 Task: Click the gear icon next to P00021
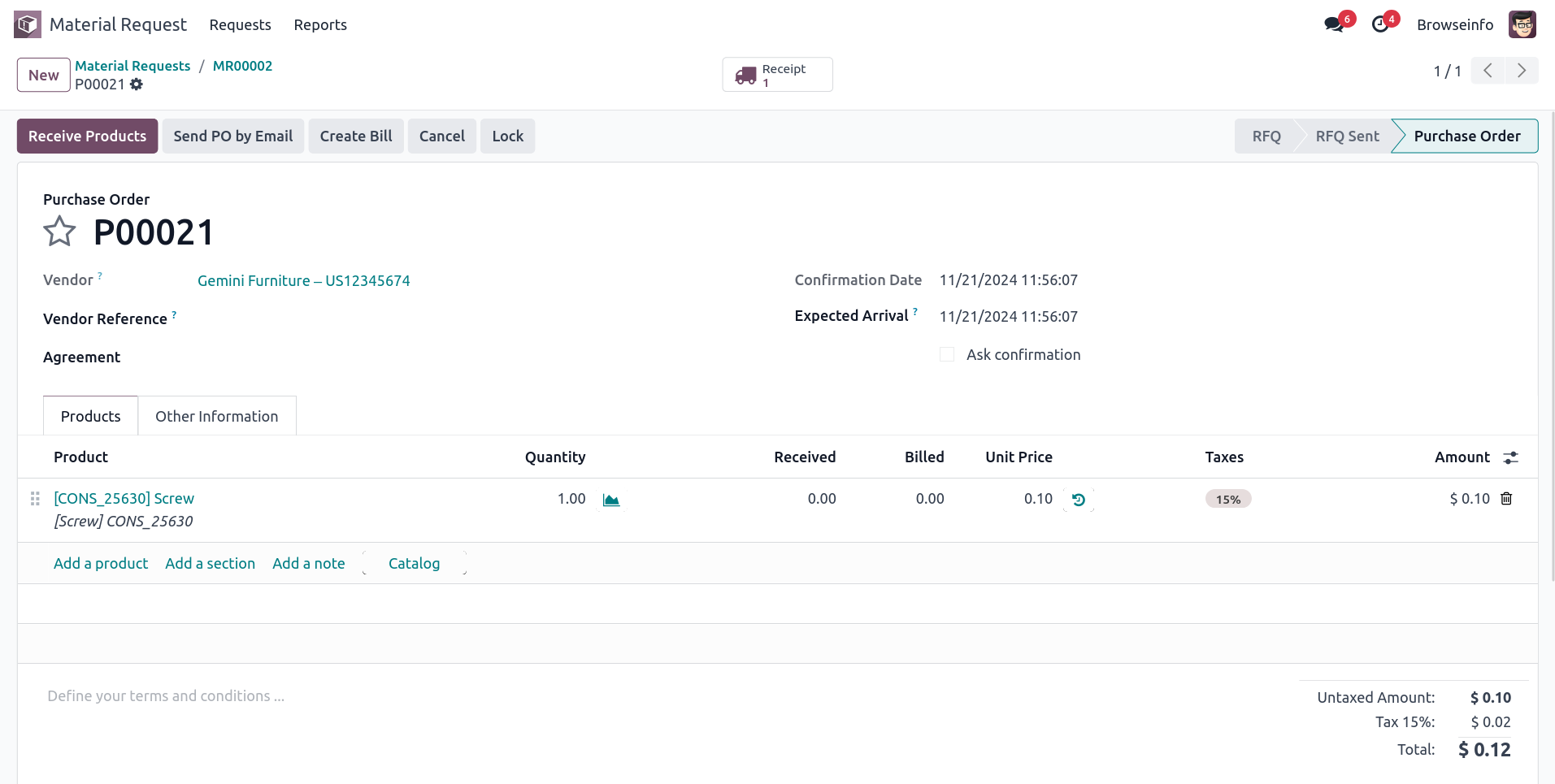click(x=137, y=84)
